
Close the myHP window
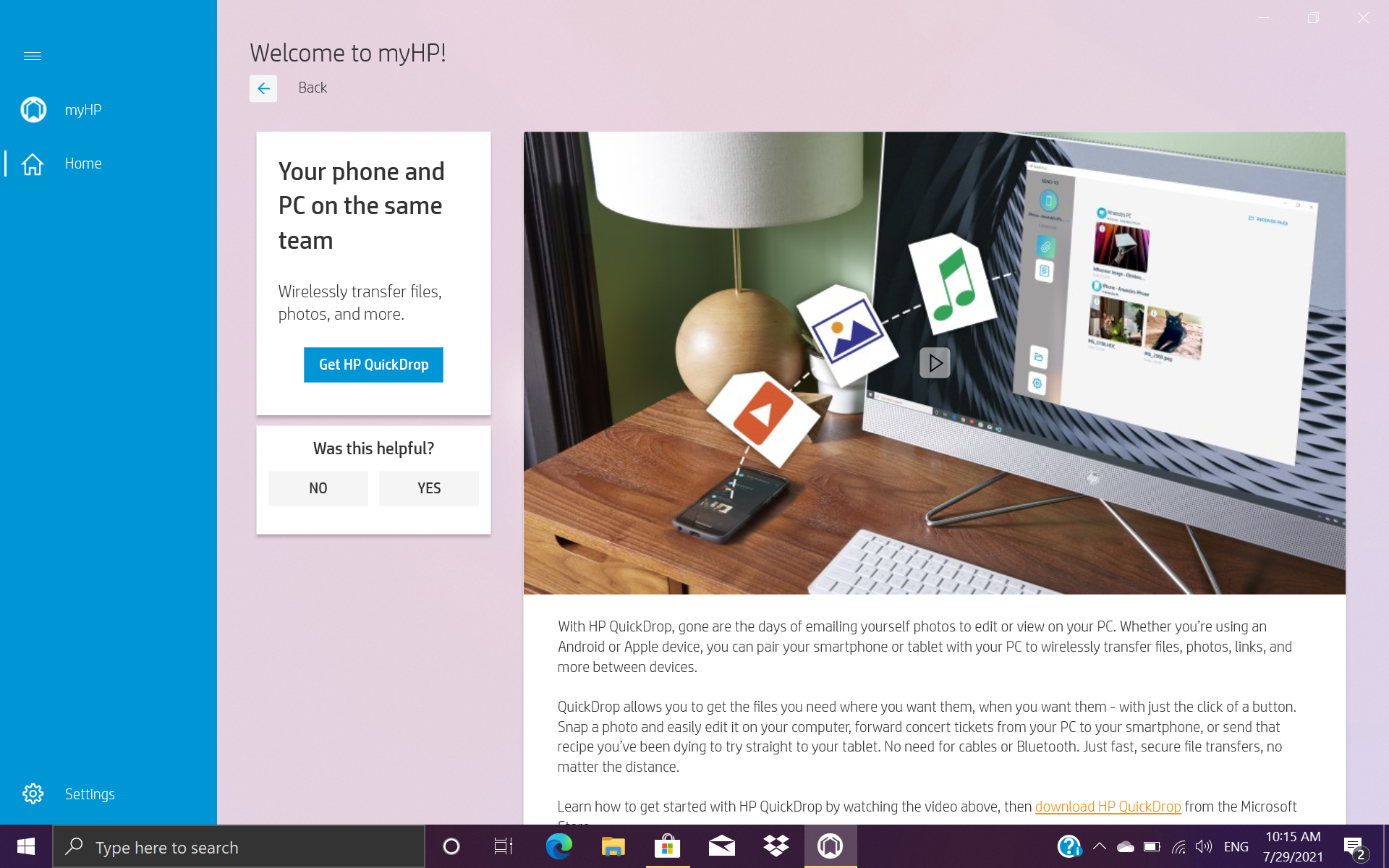click(1363, 17)
